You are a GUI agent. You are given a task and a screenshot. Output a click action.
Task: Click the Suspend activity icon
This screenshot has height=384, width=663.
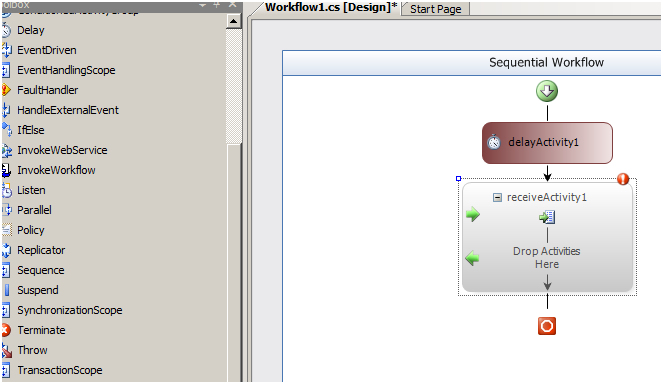tap(6, 290)
